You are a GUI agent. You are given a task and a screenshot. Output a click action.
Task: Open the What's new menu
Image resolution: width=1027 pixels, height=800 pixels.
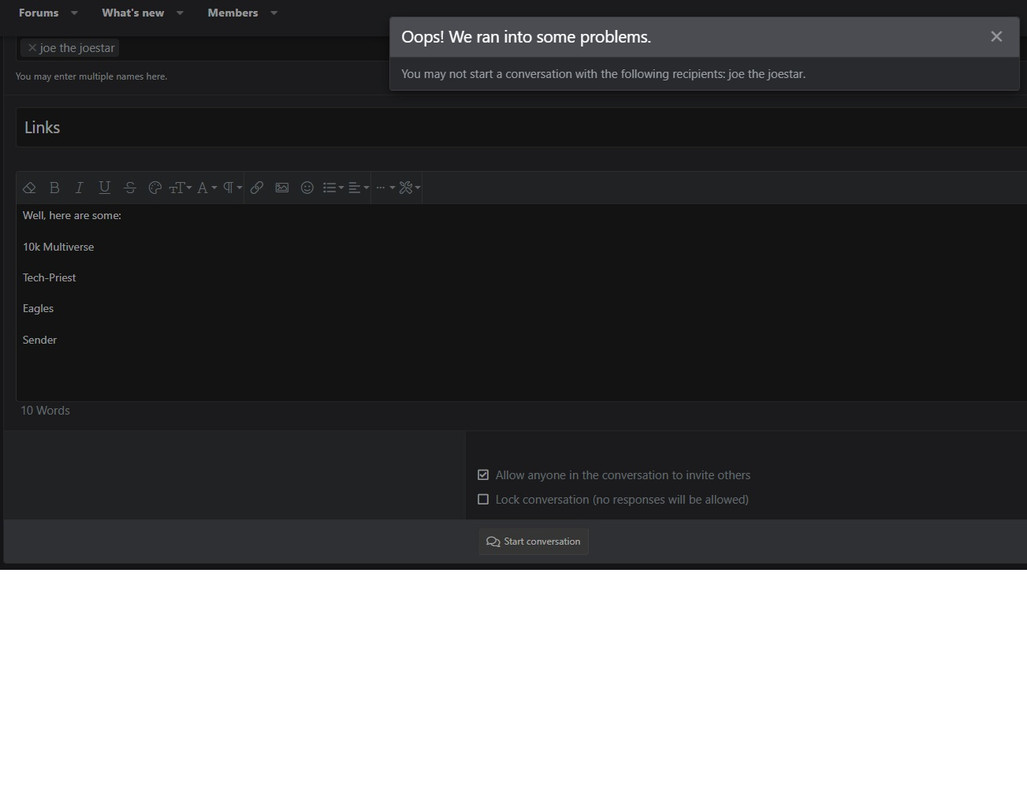tap(133, 12)
